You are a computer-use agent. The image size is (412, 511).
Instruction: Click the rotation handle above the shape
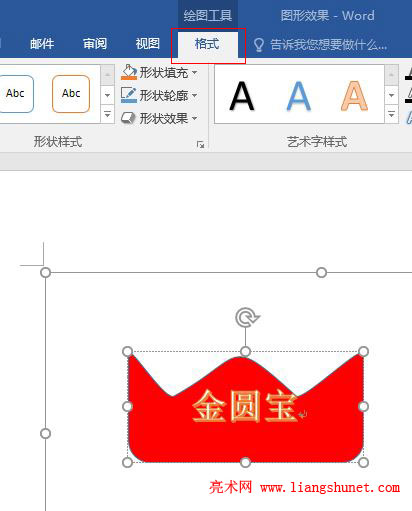pos(247,317)
